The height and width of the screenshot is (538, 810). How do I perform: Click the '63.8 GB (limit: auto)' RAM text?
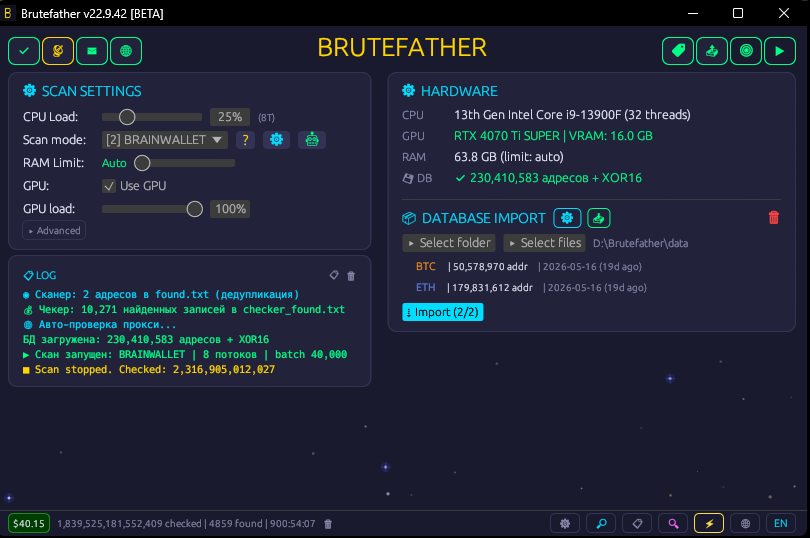509,157
